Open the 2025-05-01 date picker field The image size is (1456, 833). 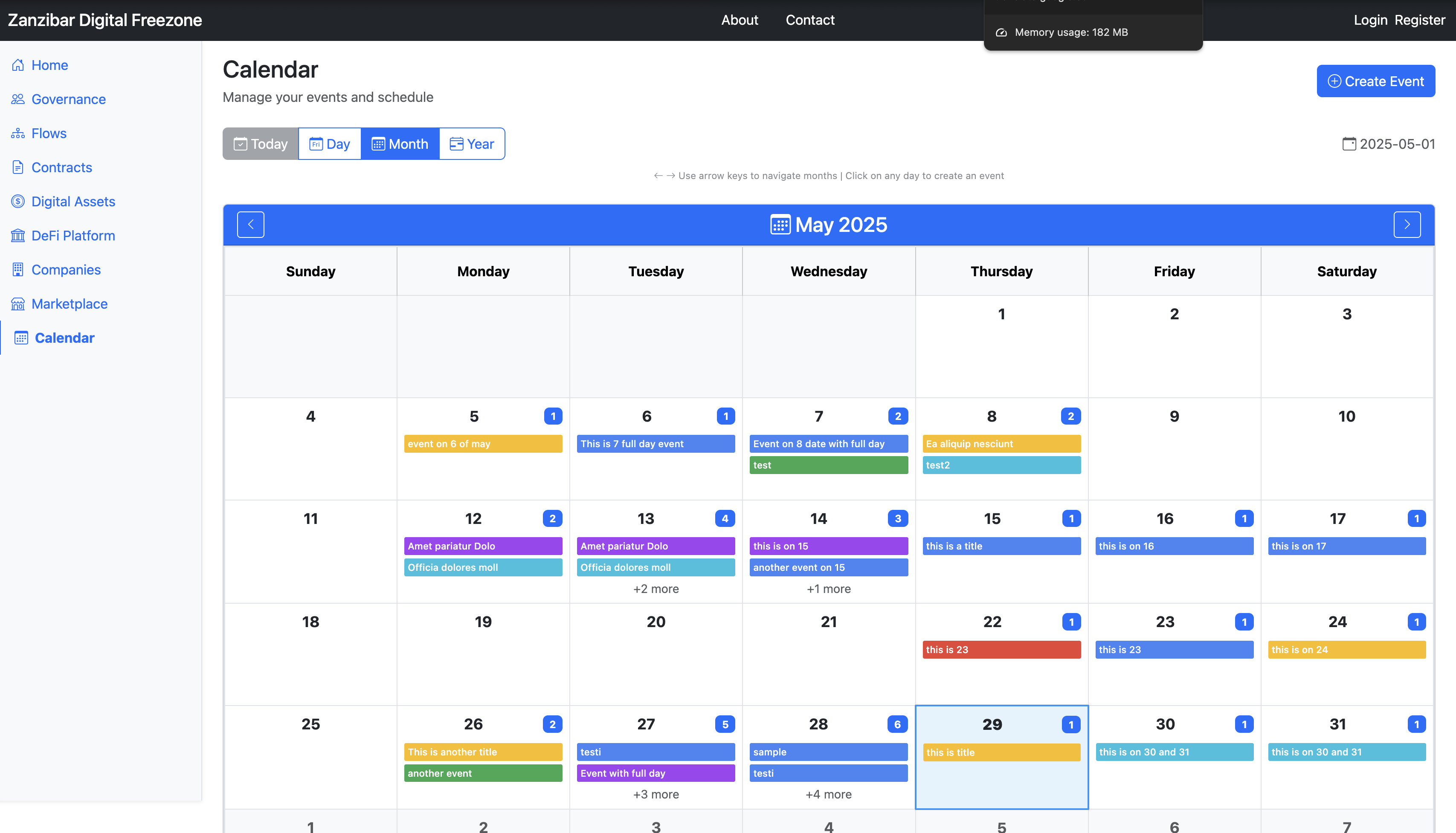[1389, 144]
